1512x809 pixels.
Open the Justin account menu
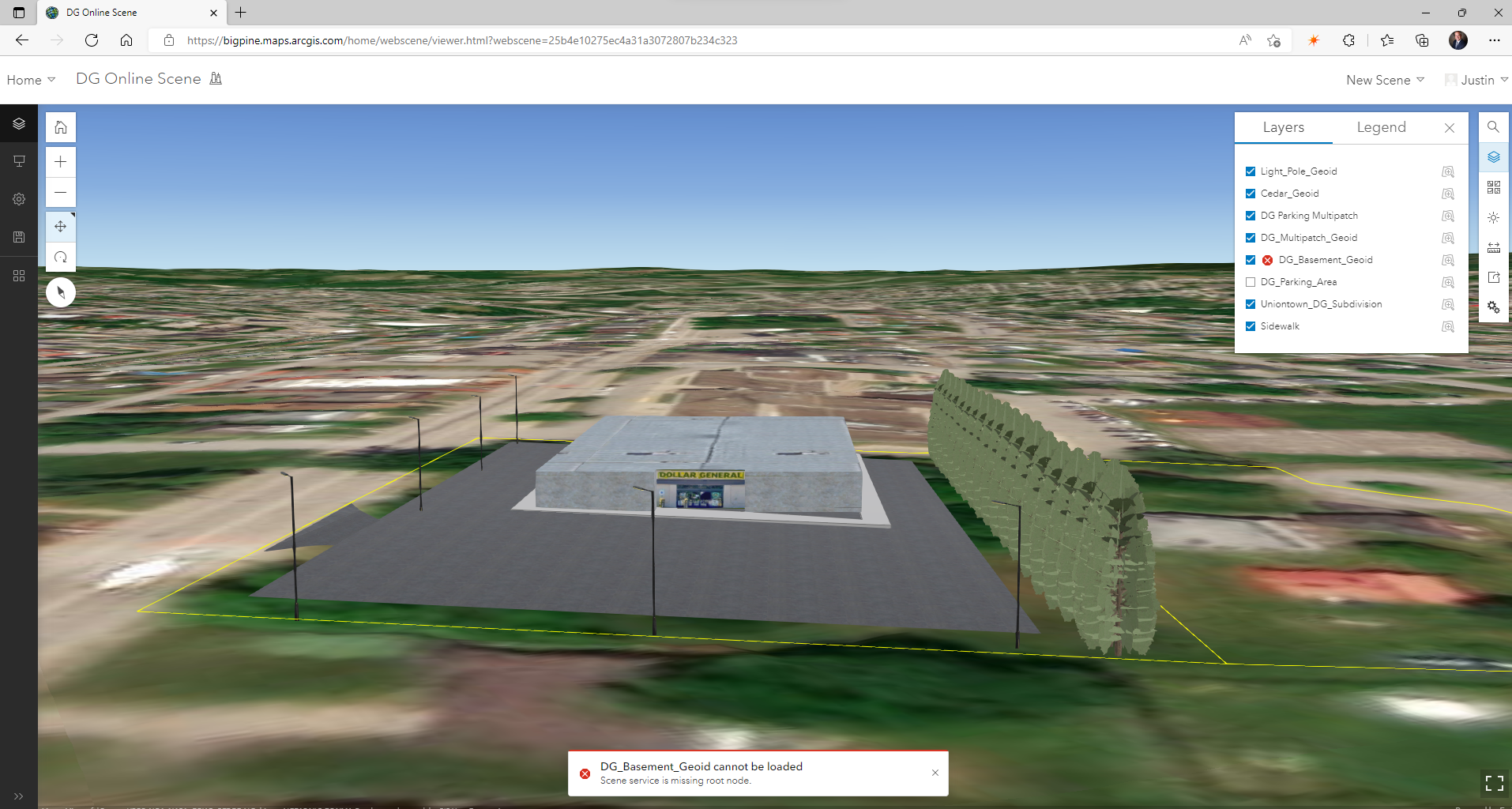pos(1476,79)
